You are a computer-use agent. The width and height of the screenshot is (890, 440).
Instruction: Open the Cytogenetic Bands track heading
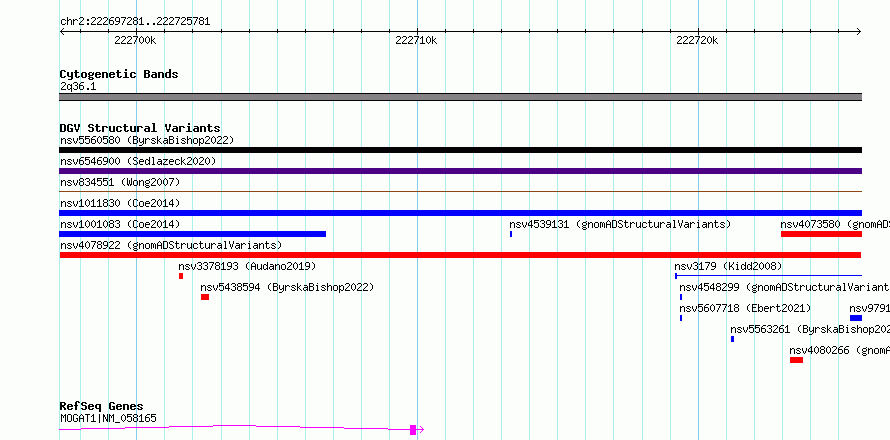pyautogui.click(x=119, y=74)
